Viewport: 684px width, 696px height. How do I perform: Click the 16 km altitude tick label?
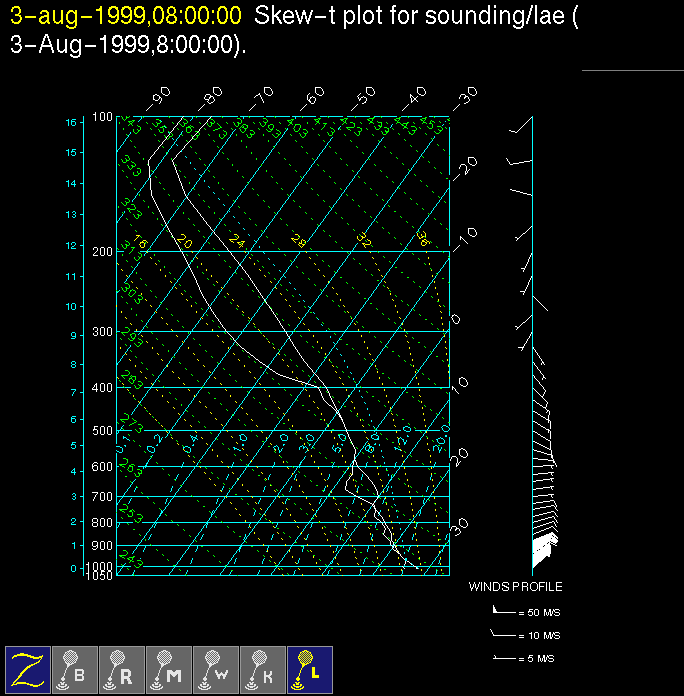click(71, 122)
